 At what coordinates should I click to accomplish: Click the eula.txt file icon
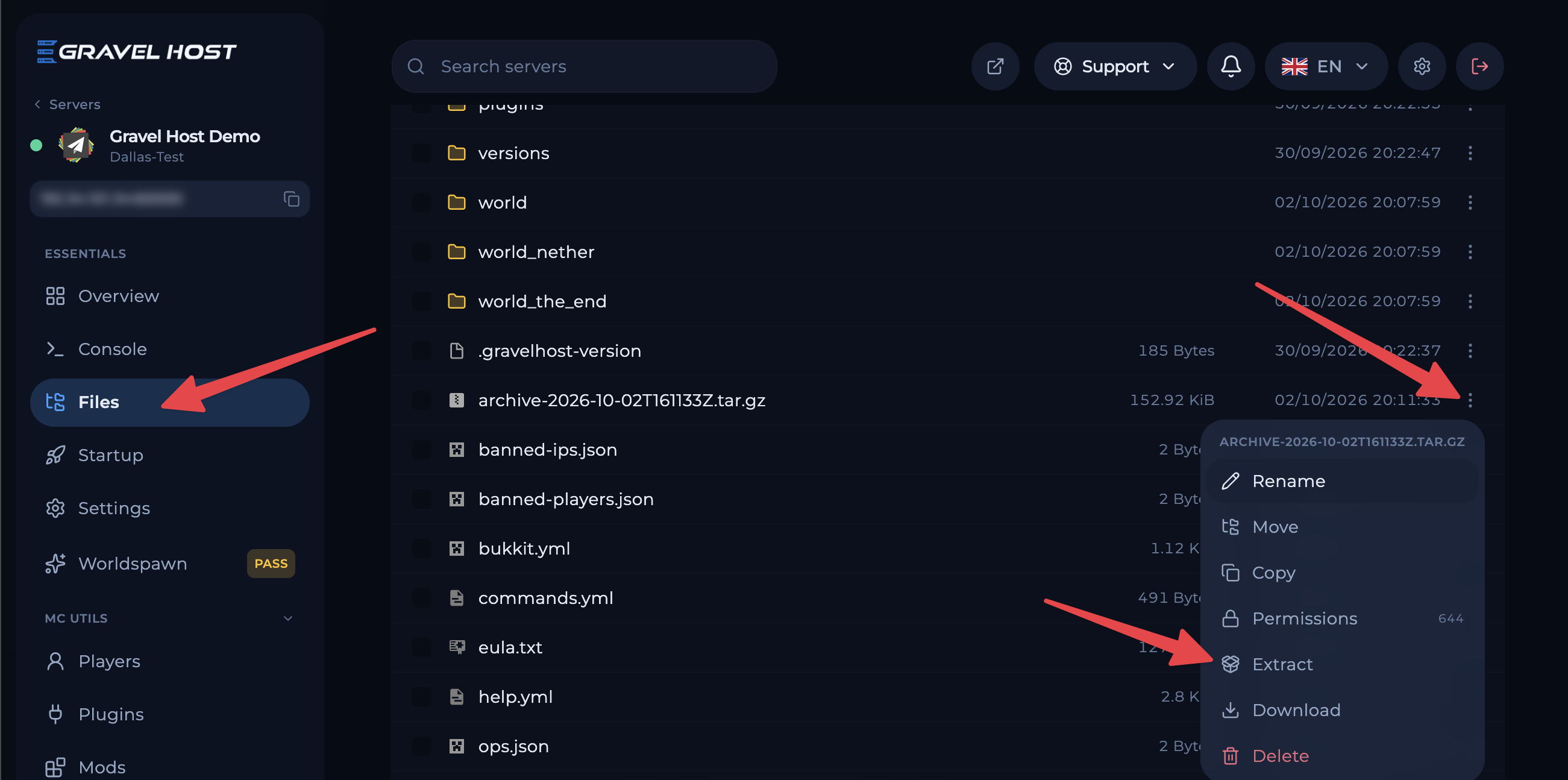point(457,647)
